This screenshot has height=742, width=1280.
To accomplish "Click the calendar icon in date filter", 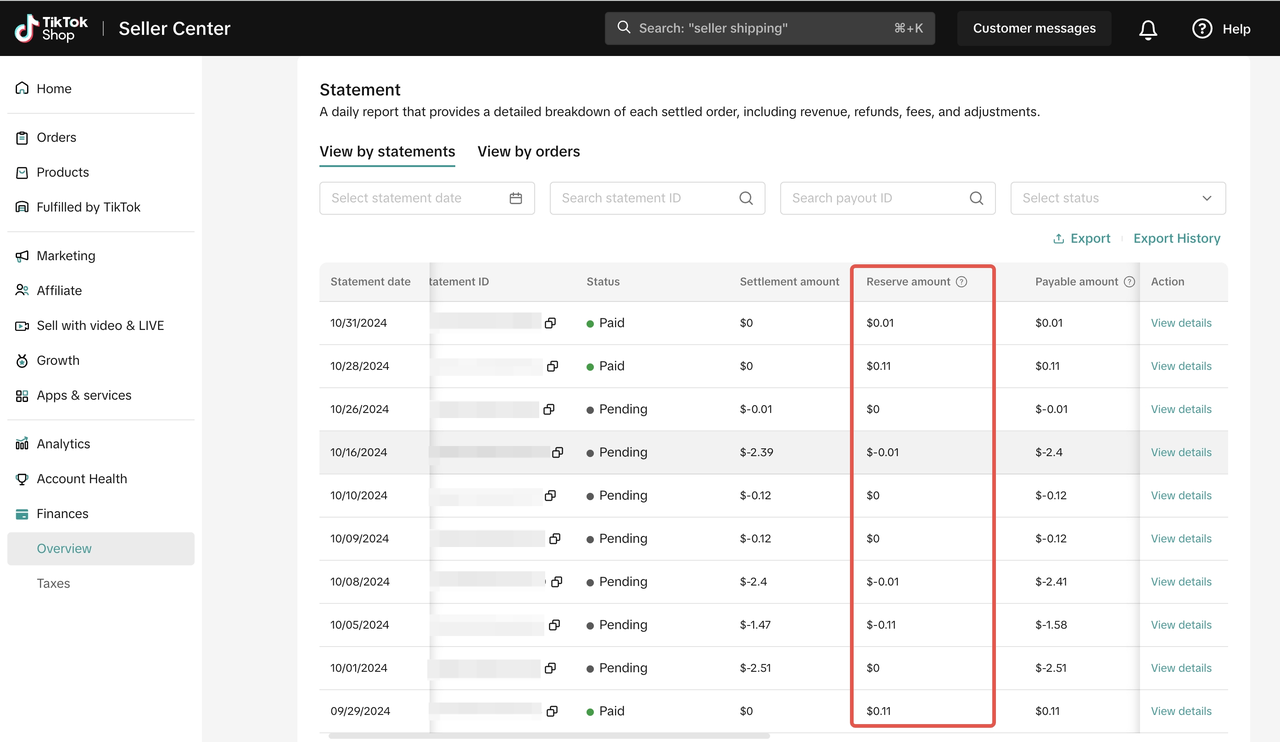I will (515, 198).
